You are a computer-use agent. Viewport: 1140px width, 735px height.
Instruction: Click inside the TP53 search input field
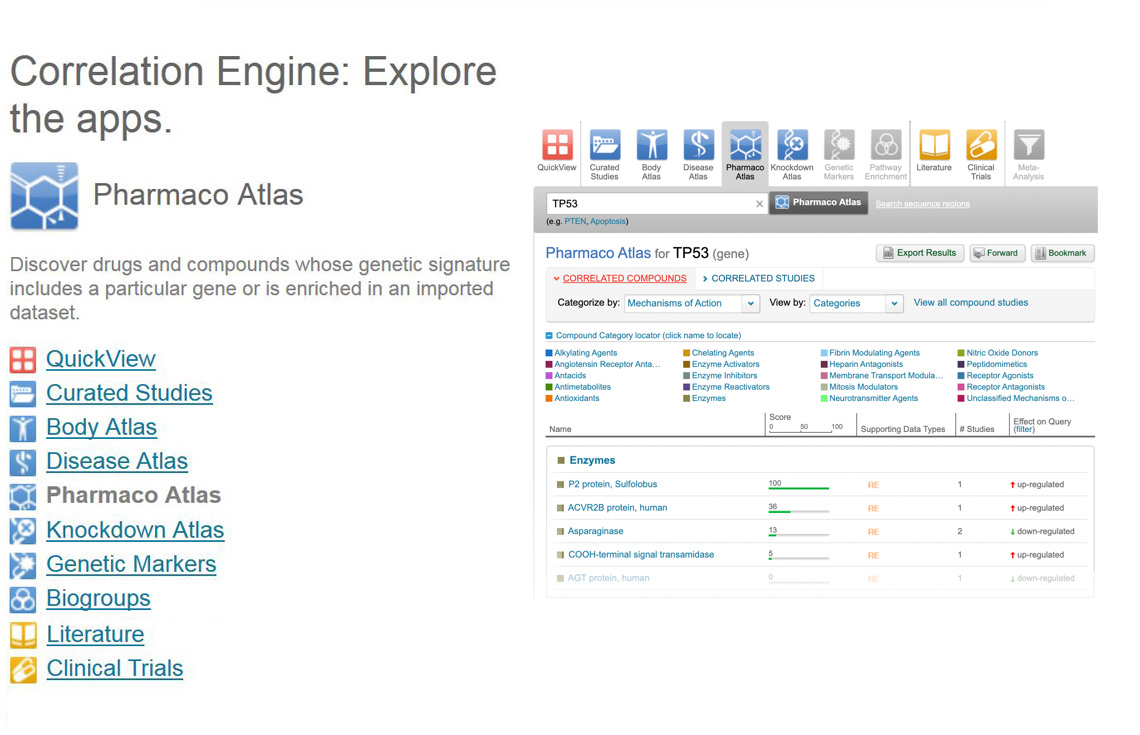(650, 204)
